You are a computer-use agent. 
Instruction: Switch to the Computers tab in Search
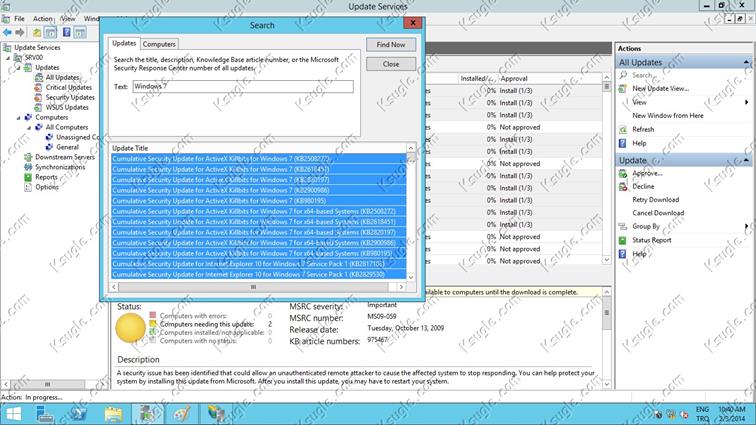pyautogui.click(x=159, y=44)
